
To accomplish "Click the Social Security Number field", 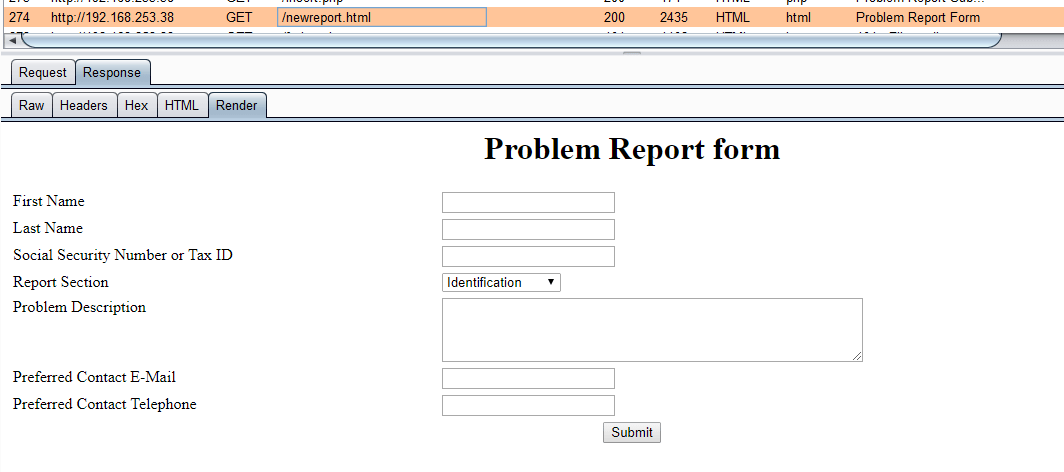I will 528,257.
